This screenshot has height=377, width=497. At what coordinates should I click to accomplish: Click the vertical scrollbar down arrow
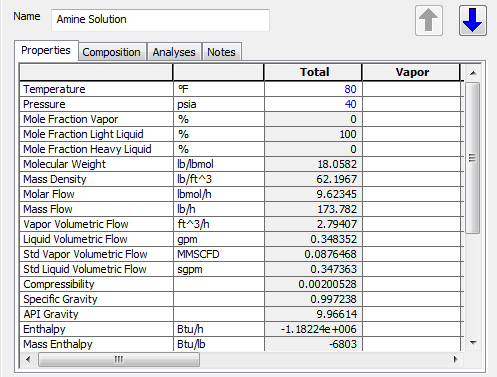(473, 343)
